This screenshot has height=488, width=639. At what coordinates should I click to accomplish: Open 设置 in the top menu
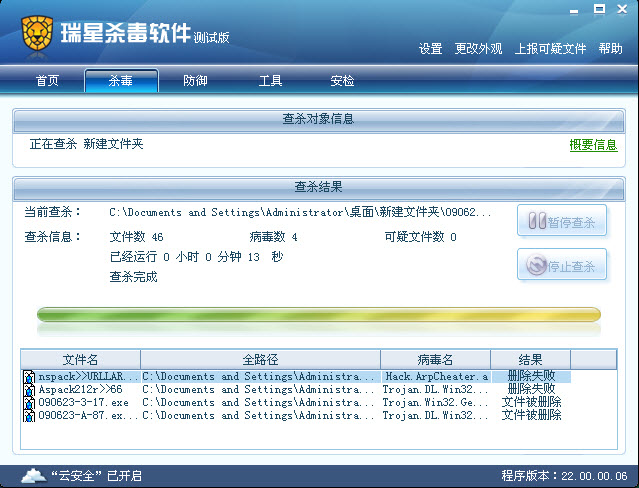(x=430, y=49)
